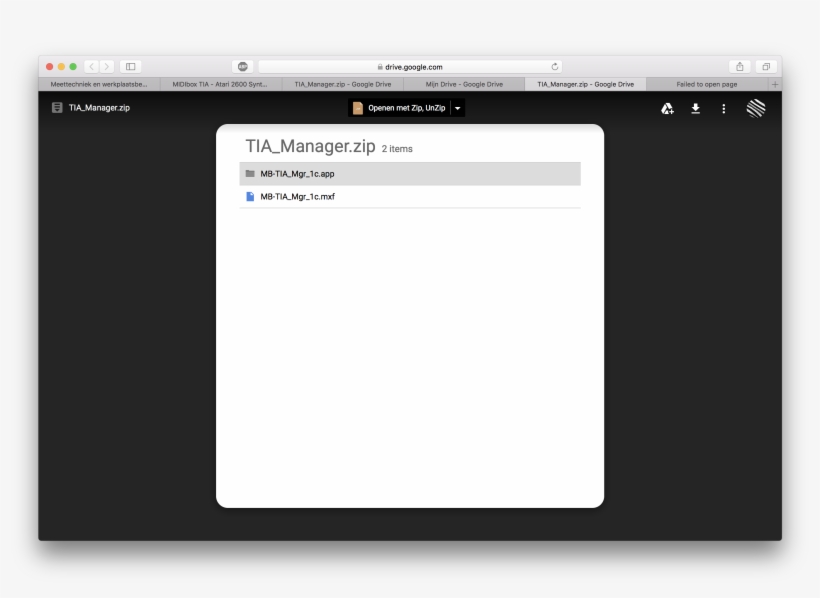Open the MB-TIA_Mgr_1c.app folder

click(297, 174)
